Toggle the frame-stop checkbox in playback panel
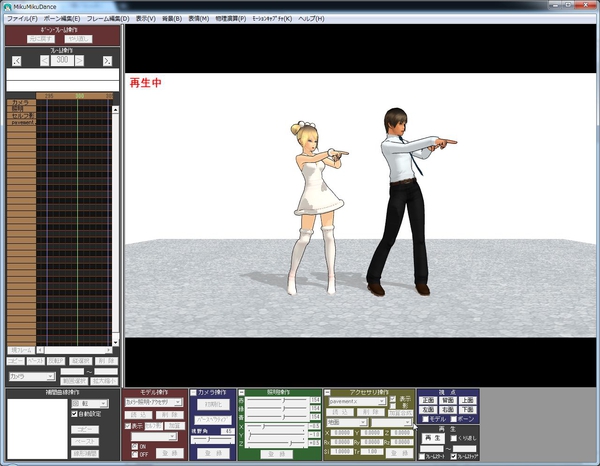Viewport: 600px width, 466px height. [x=454, y=457]
